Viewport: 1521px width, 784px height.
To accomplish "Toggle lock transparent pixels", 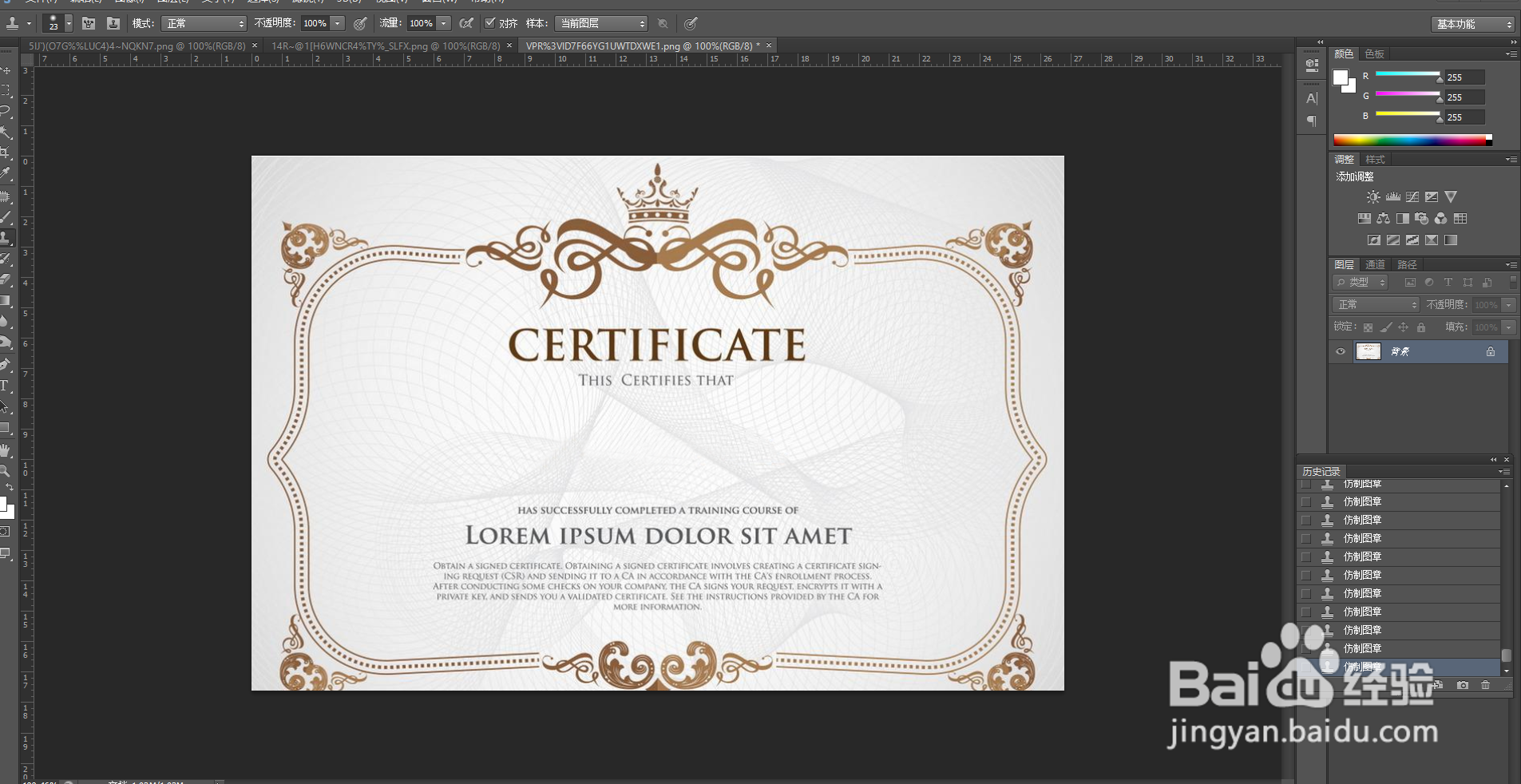I will click(1368, 327).
